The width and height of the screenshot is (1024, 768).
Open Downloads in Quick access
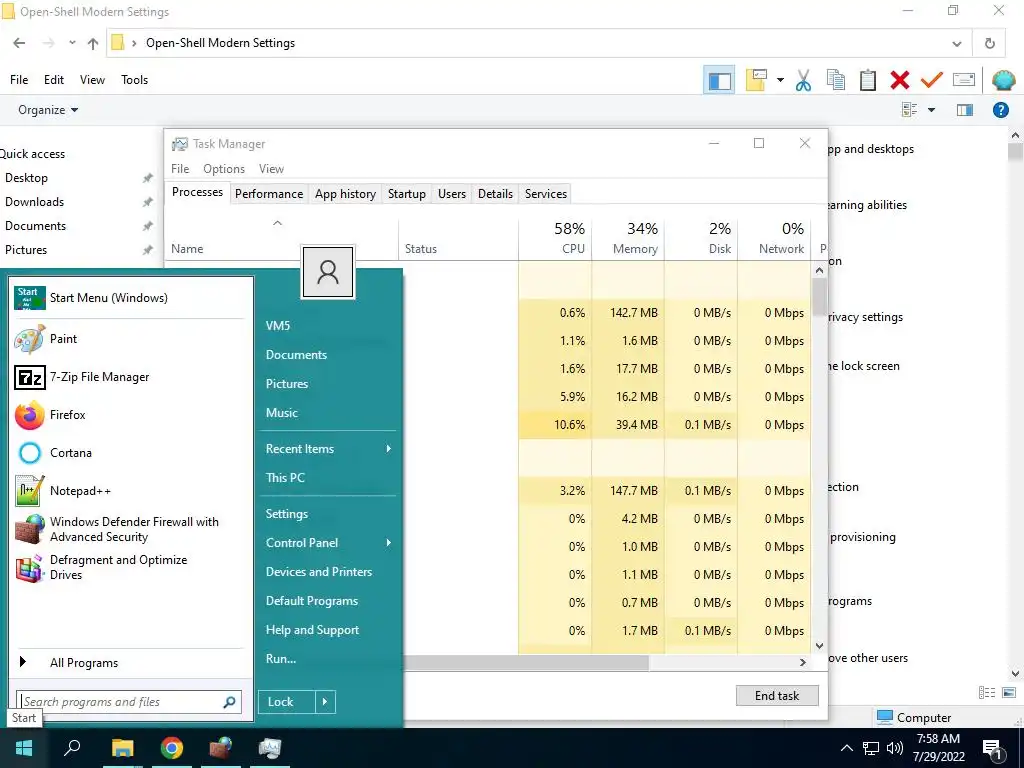pos(35,202)
